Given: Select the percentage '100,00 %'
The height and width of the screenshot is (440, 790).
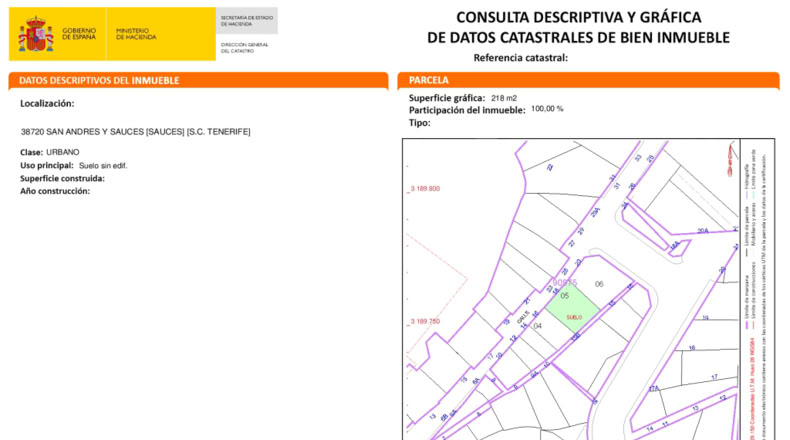Looking at the screenshot, I should point(547,109).
